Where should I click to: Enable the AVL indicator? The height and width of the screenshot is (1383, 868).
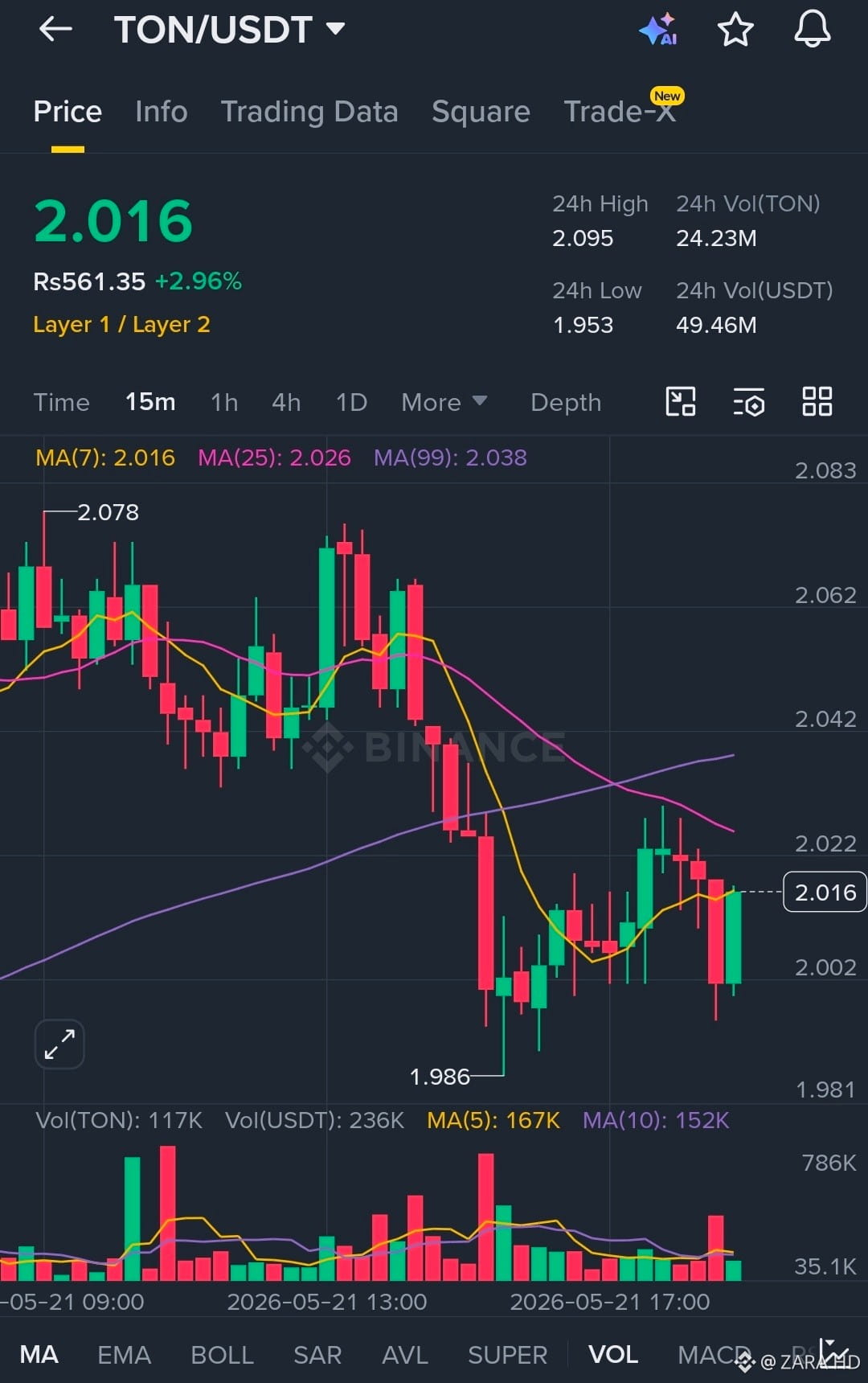[405, 1355]
